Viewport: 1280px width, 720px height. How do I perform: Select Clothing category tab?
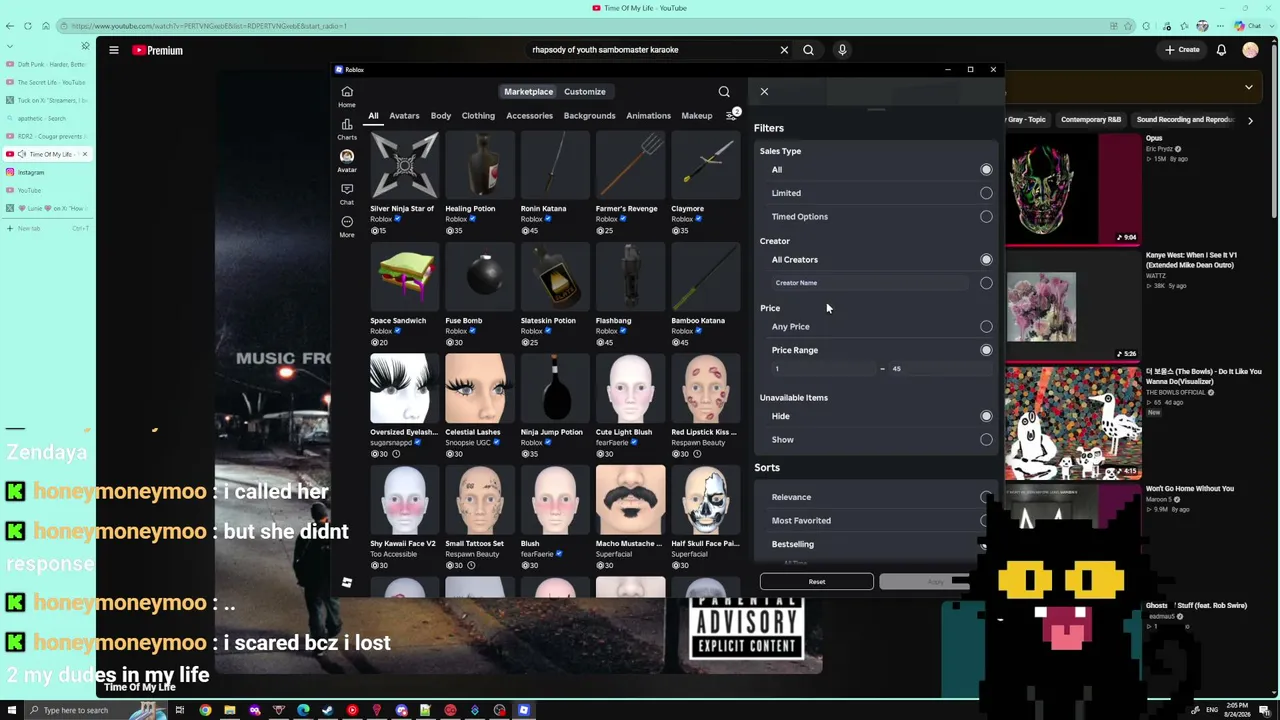478,116
